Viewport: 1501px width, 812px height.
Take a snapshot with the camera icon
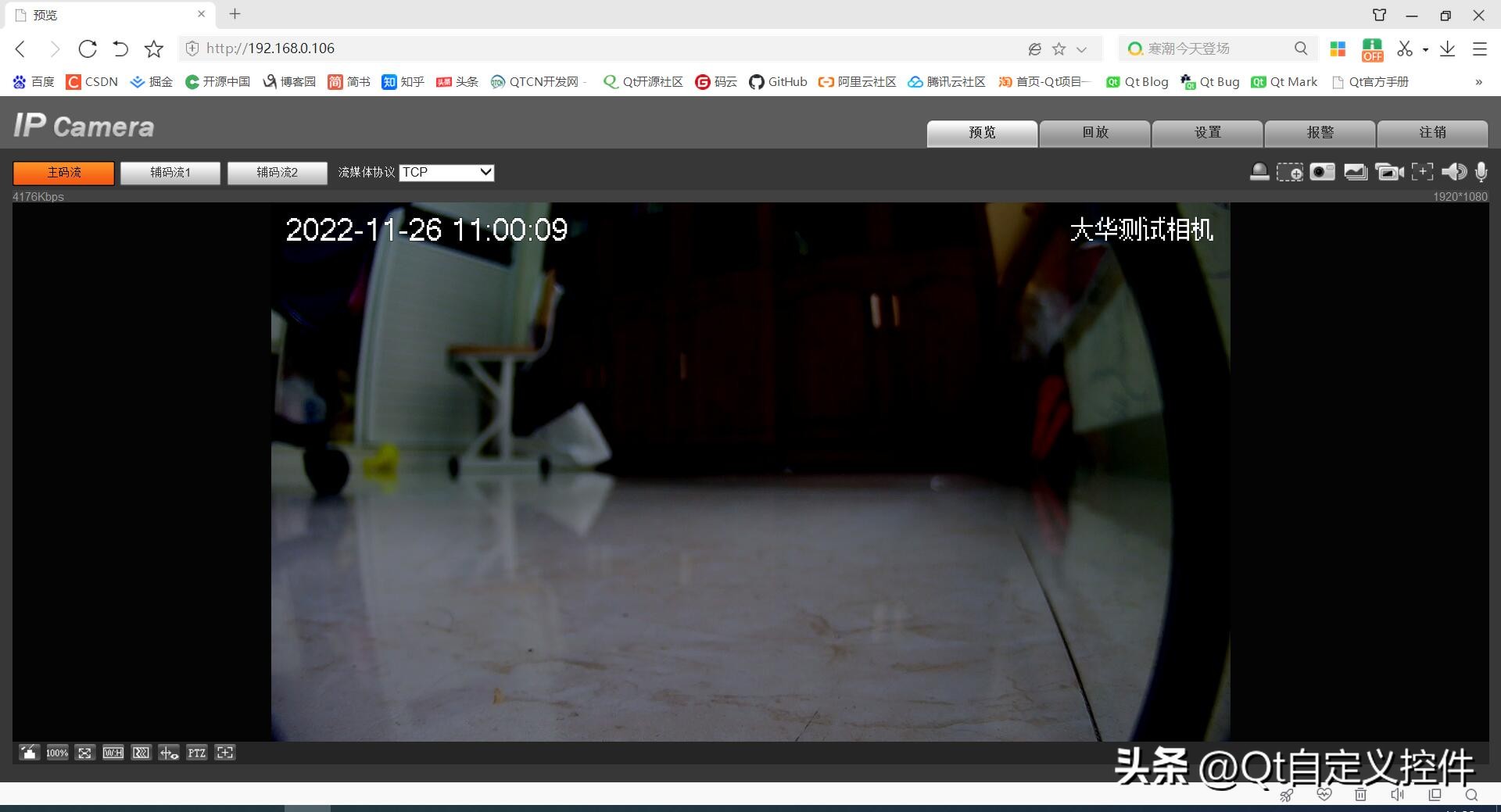1323,172
